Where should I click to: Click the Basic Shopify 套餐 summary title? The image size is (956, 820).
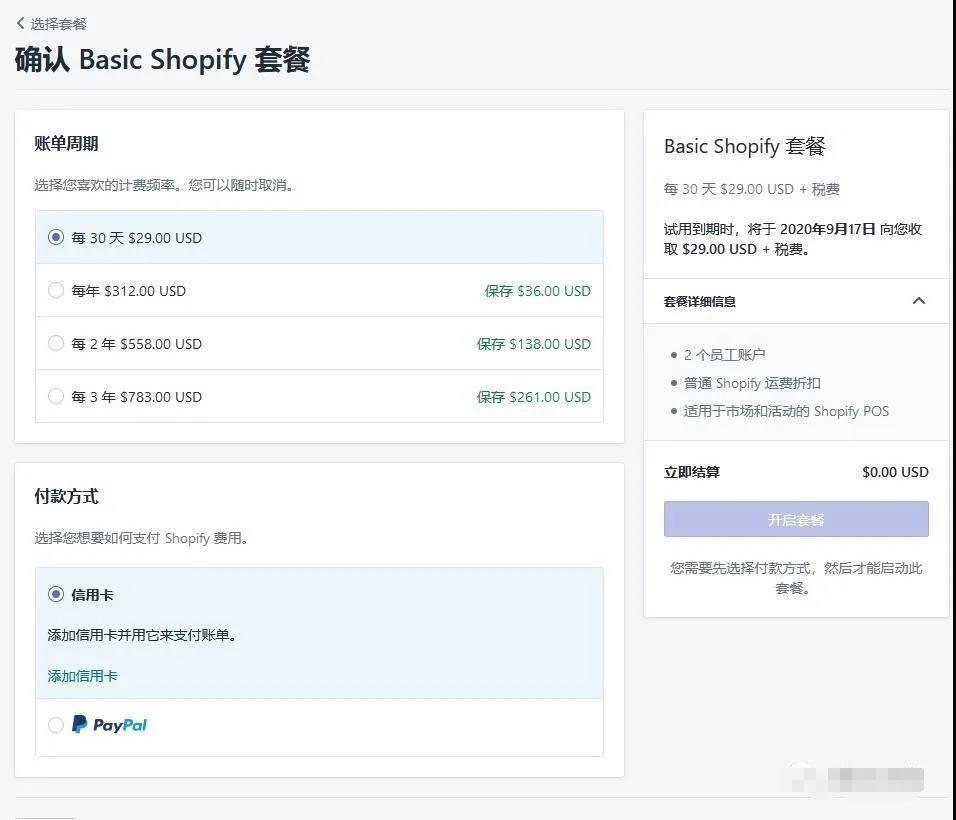(744, 146)
